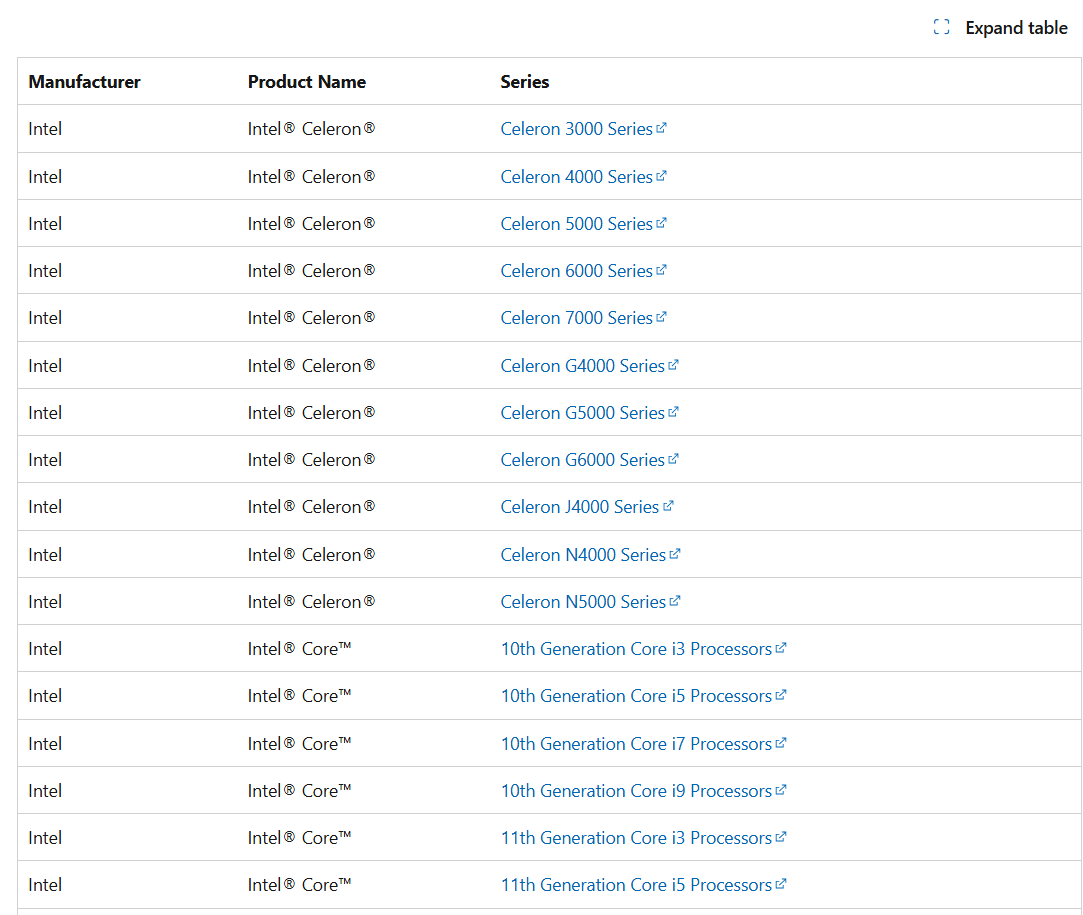Screen dimensions: 1083x915
Task: Click external icon after 10th Generation Core i5
Action: [781, 695]
